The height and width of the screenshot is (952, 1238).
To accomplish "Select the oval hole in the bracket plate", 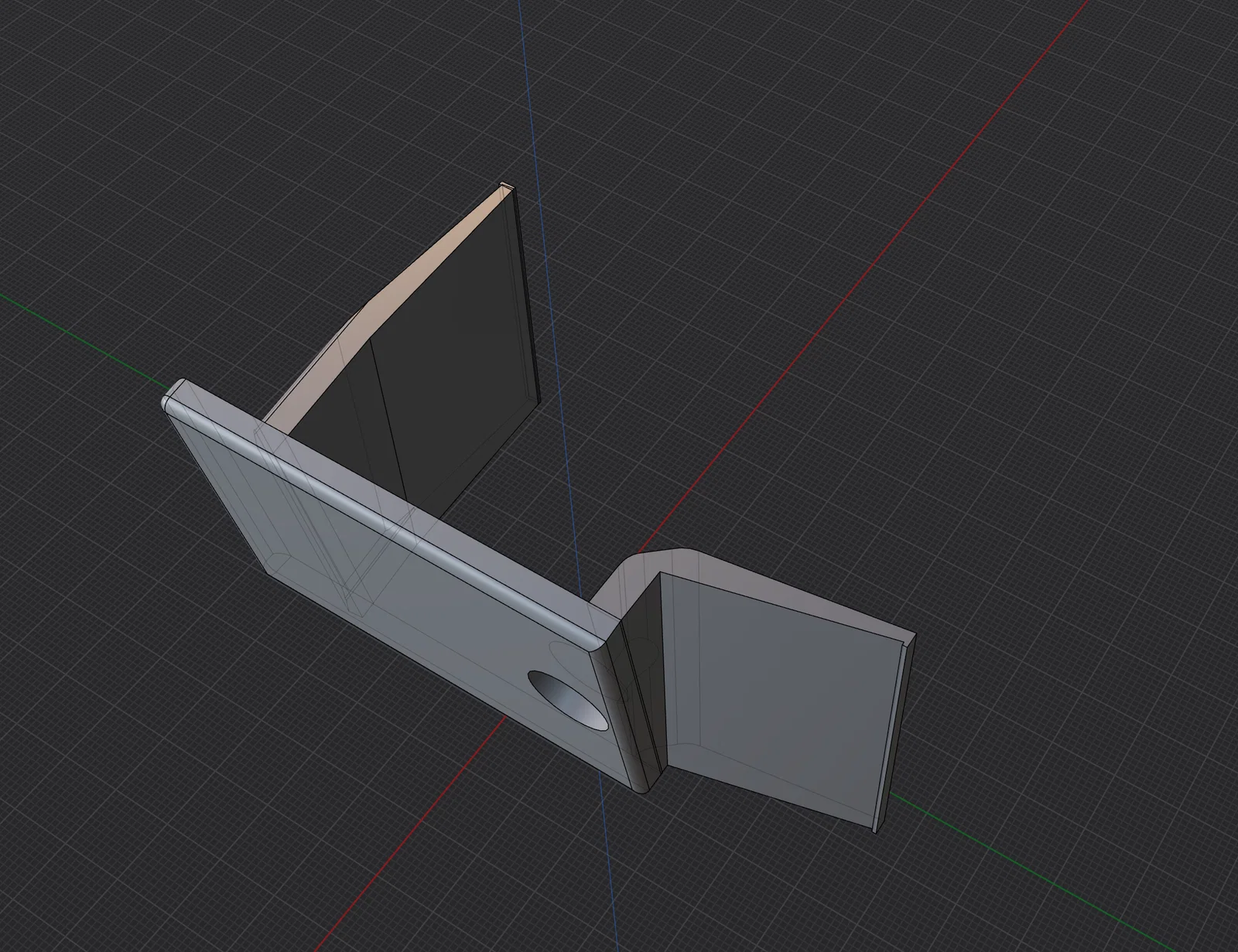I will [569, 699].
